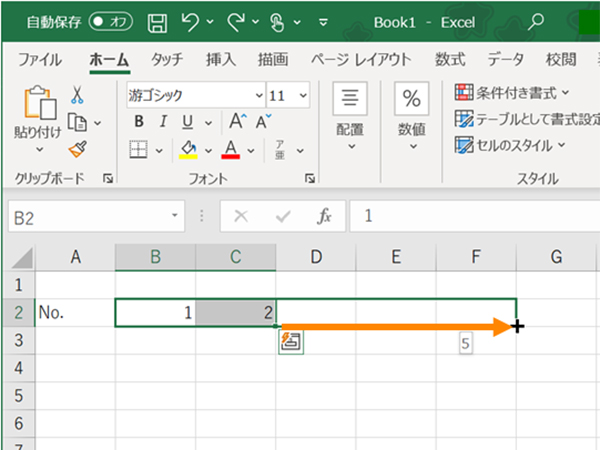
Task: Toggle Italic formatting
Action: [163, 122]
